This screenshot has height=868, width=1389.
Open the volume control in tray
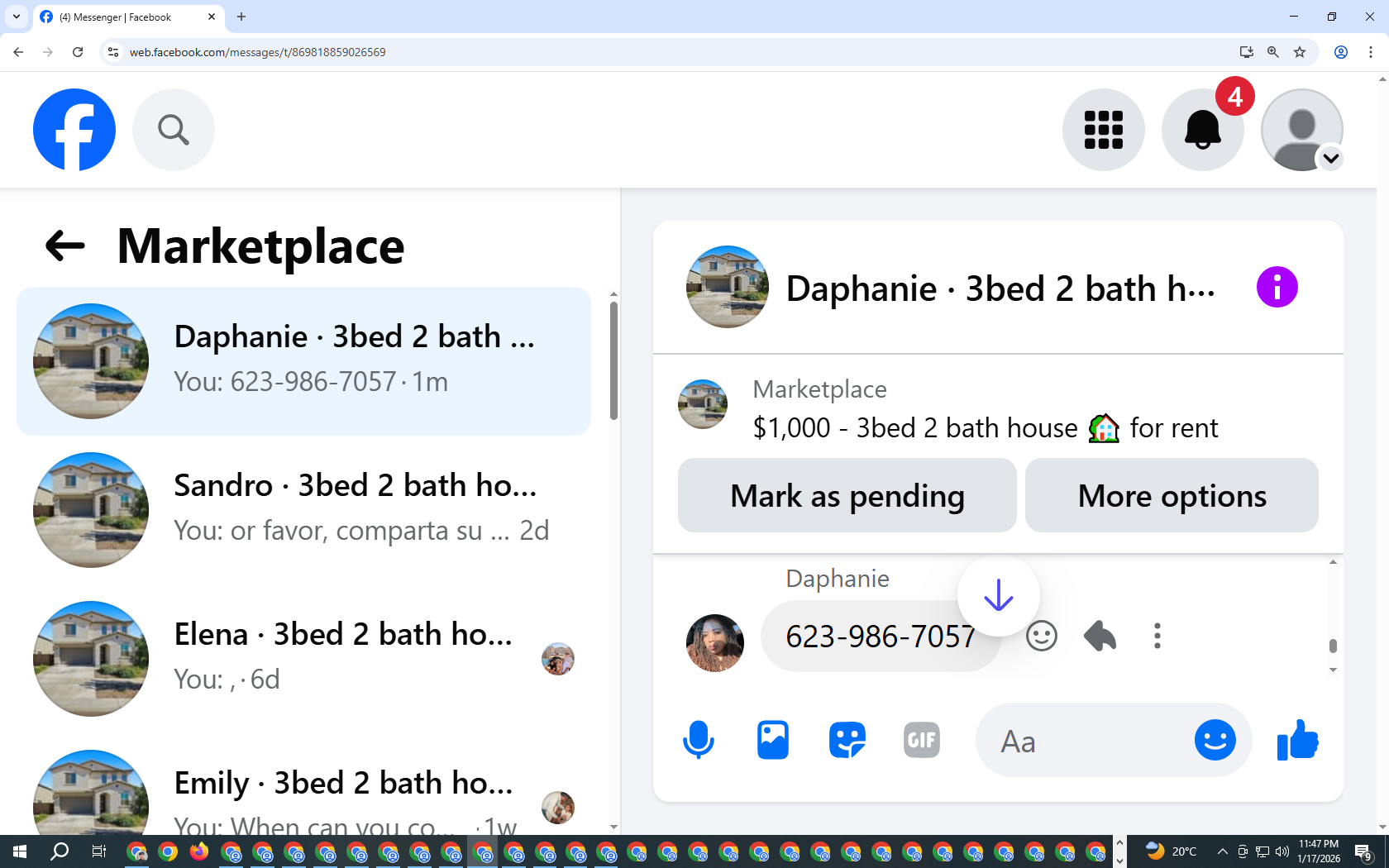click(1282, 851)
